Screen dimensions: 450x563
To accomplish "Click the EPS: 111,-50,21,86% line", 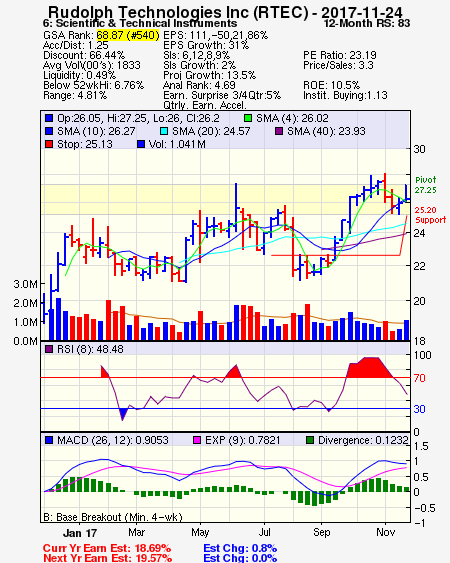I will pyautogui.click(x=215, y=35).
